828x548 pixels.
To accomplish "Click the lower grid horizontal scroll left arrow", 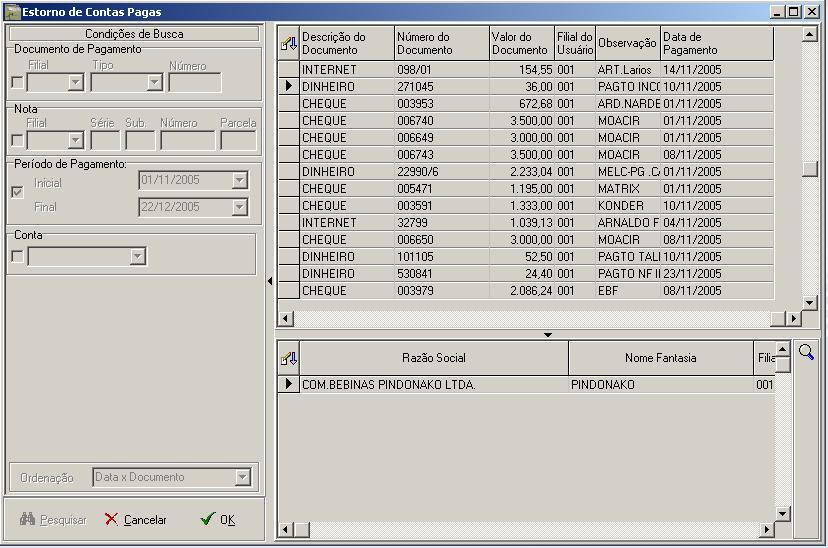I will tap(286, 529).
